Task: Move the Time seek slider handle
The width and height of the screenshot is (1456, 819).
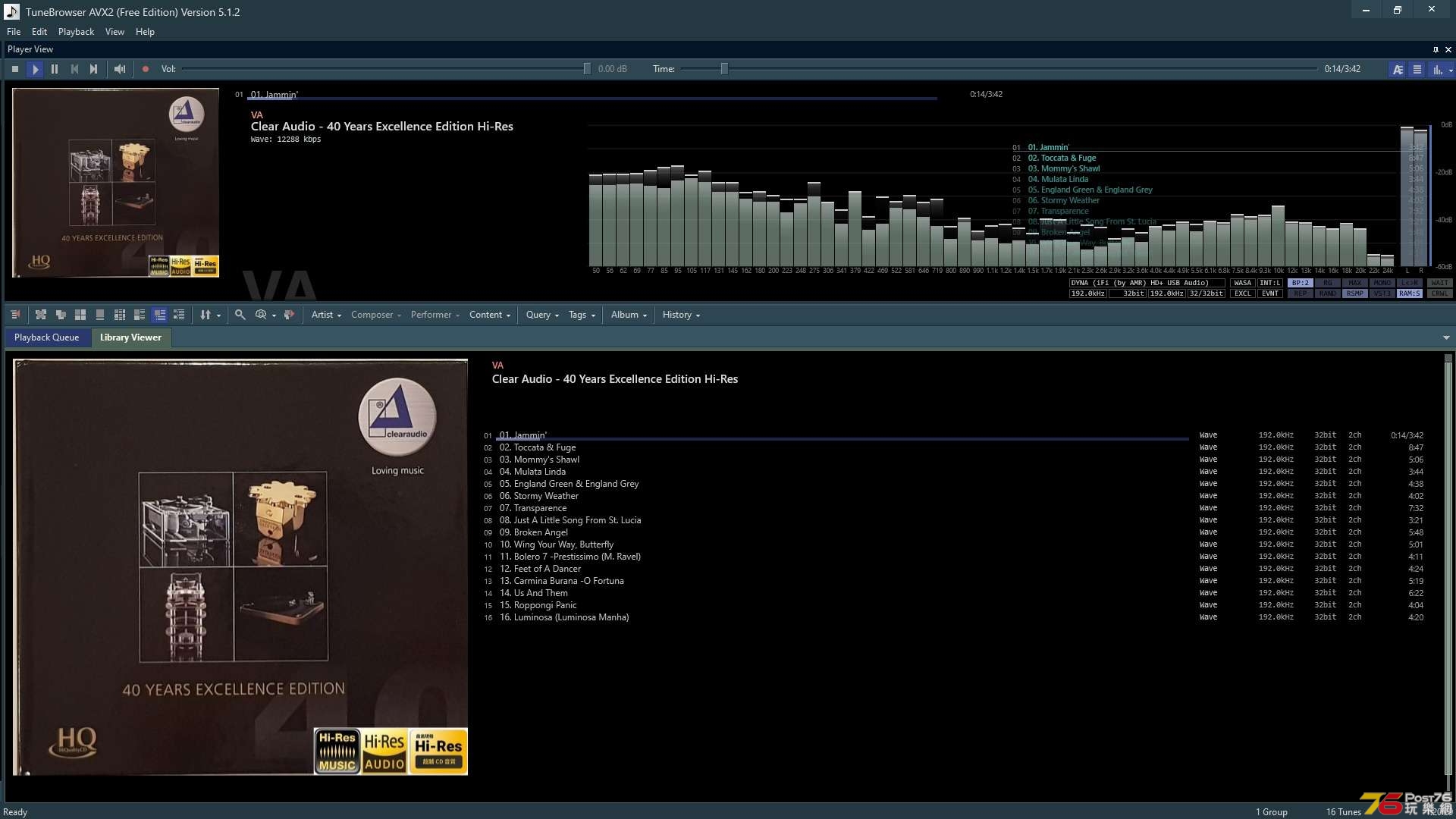Action: pyautogui.click(x=724, y=69)
